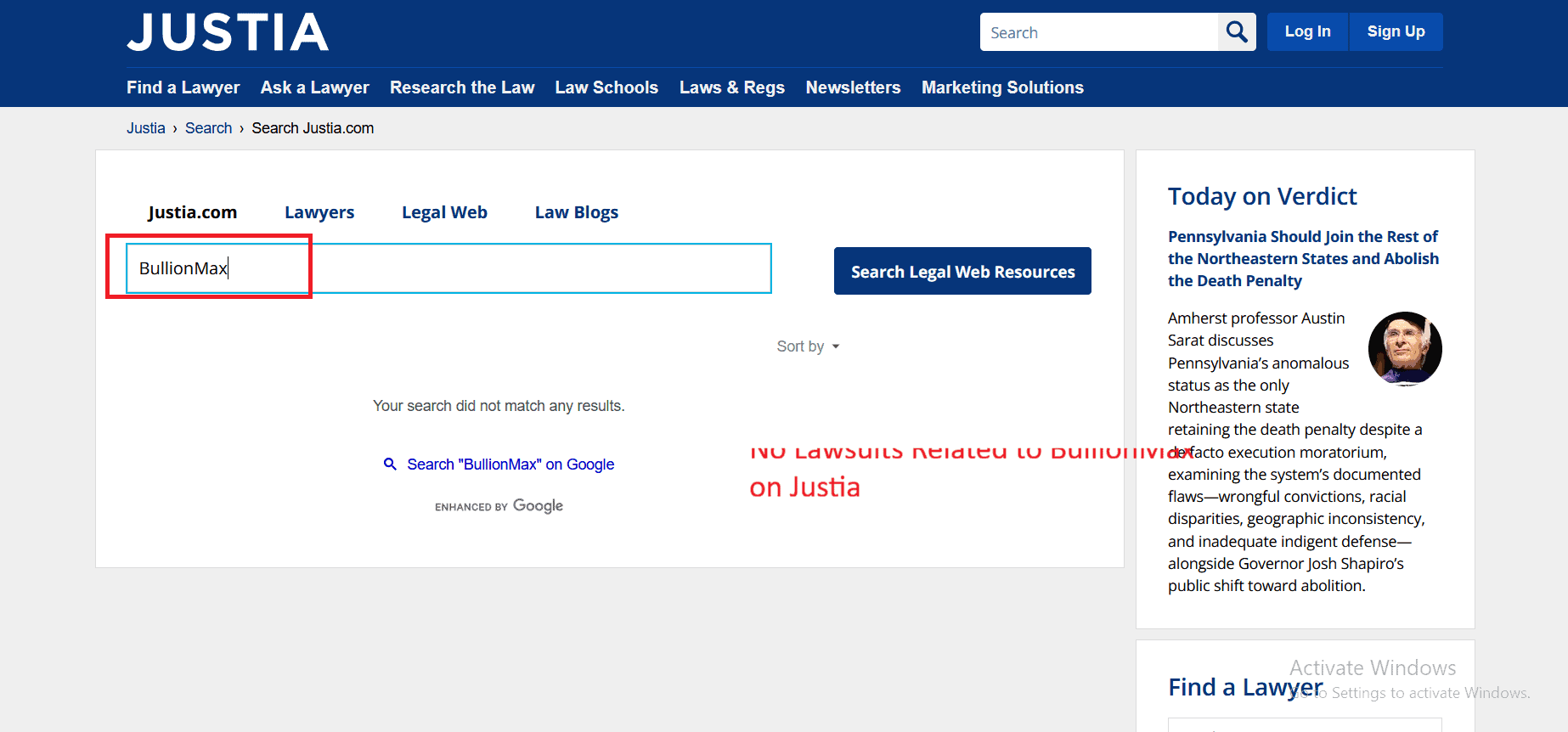Open Laws & Regs menu item
Image resolution: width=1568 pixels, height=732 pixels.
pos(732,87)
